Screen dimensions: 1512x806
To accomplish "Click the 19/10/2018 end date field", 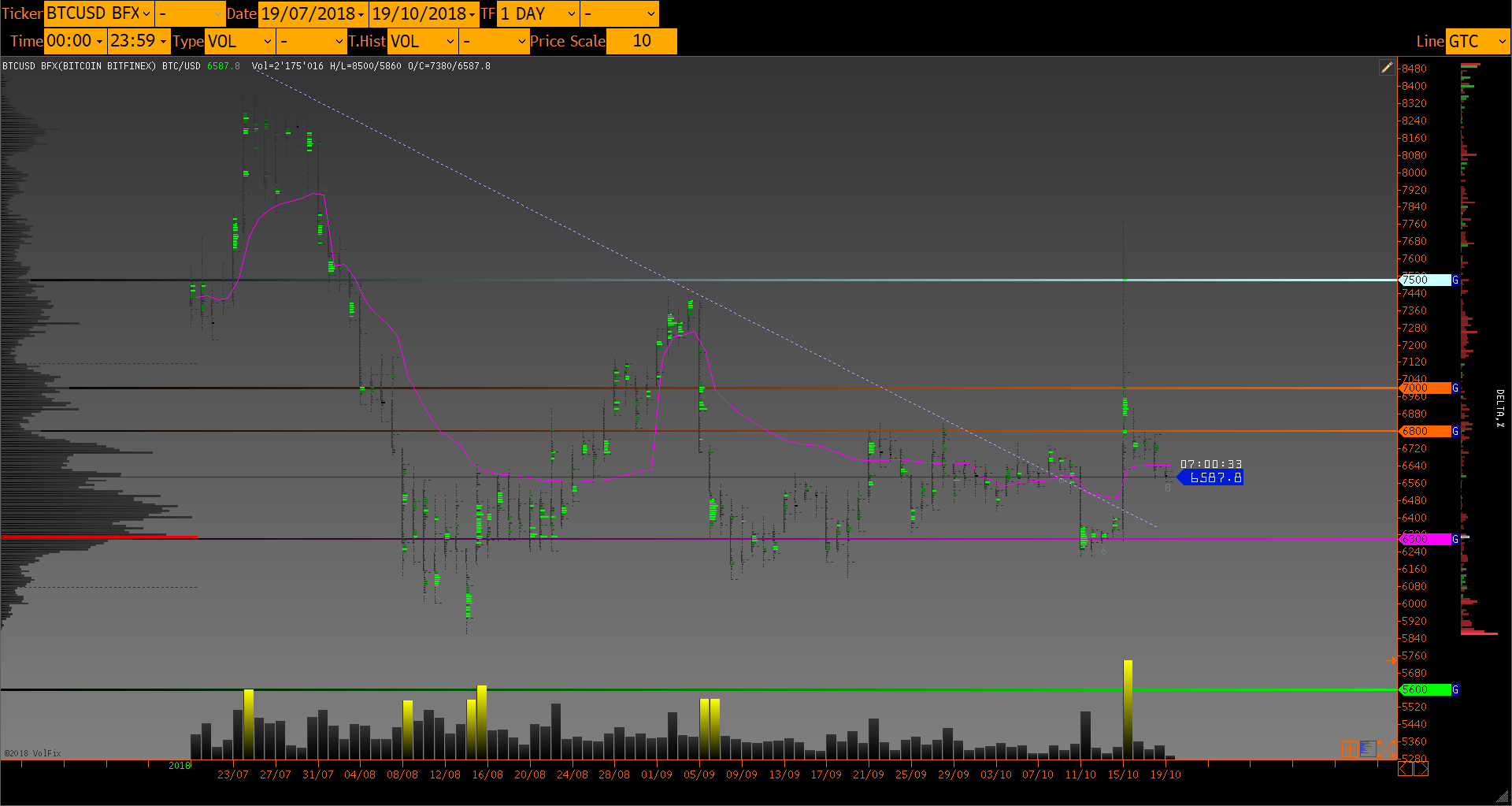I will pyautogui.click(x=424, y=13).
